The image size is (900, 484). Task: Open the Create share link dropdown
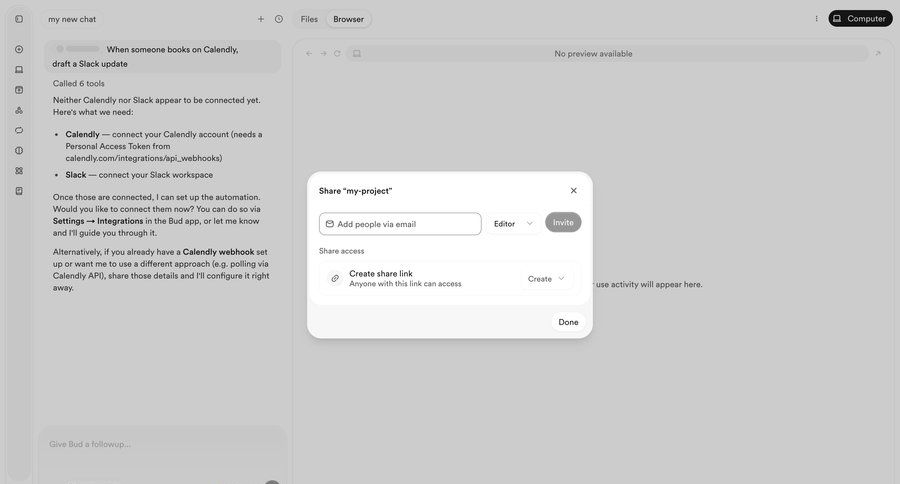pyautogui.click(x=546, y=279)
